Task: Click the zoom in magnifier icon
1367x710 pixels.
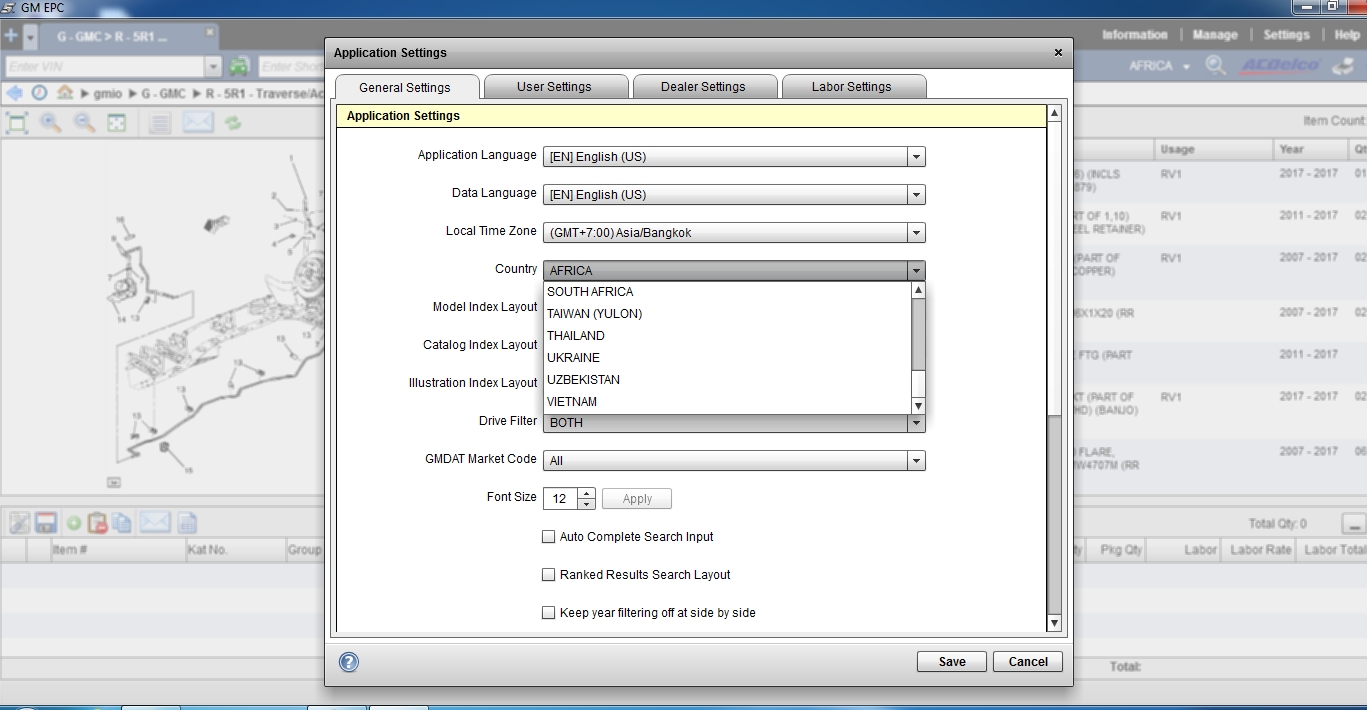Action: coord(50,123)
